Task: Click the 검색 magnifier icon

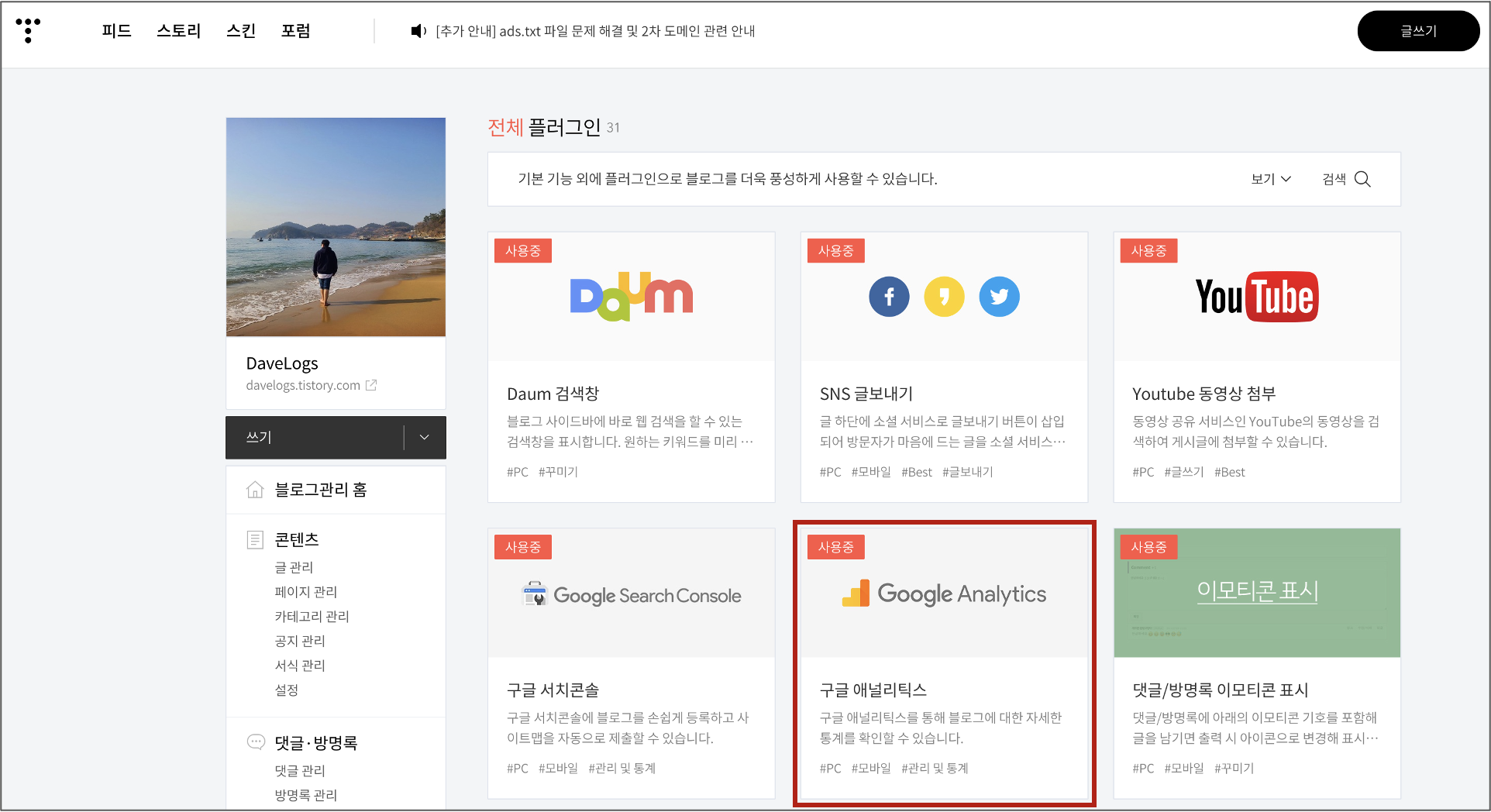Action: pyautogui.click(x=1362, y=179)
